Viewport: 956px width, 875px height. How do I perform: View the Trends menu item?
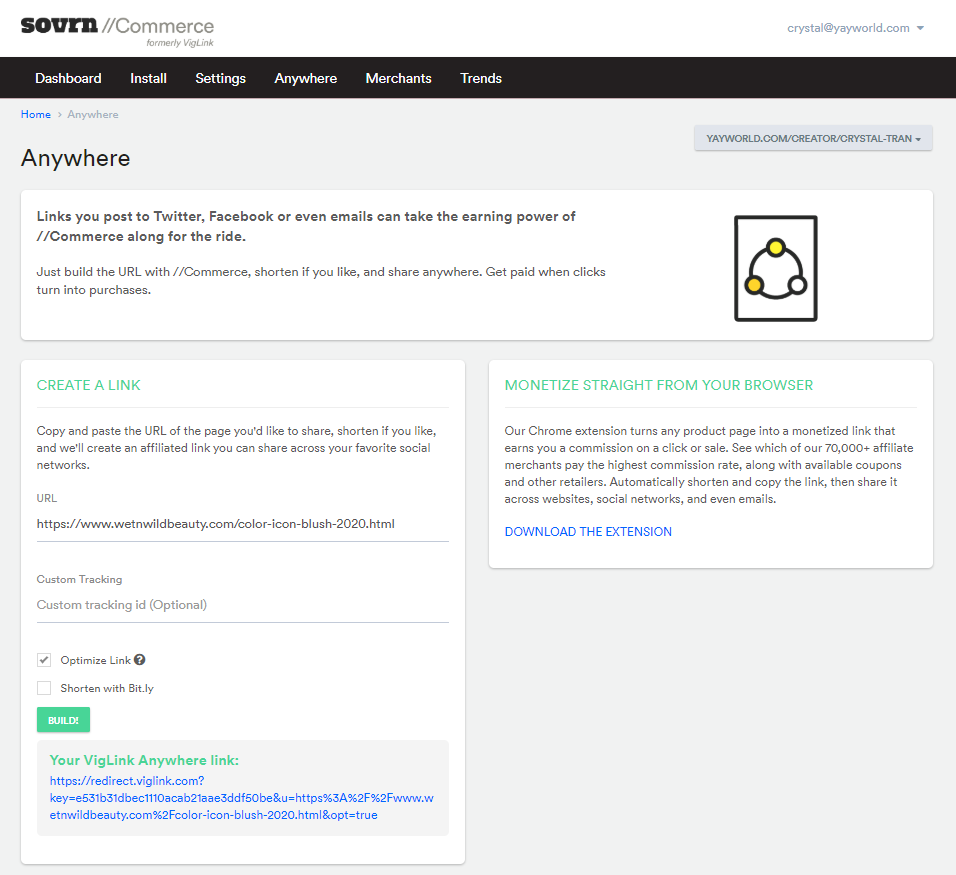tap(481, 78)
